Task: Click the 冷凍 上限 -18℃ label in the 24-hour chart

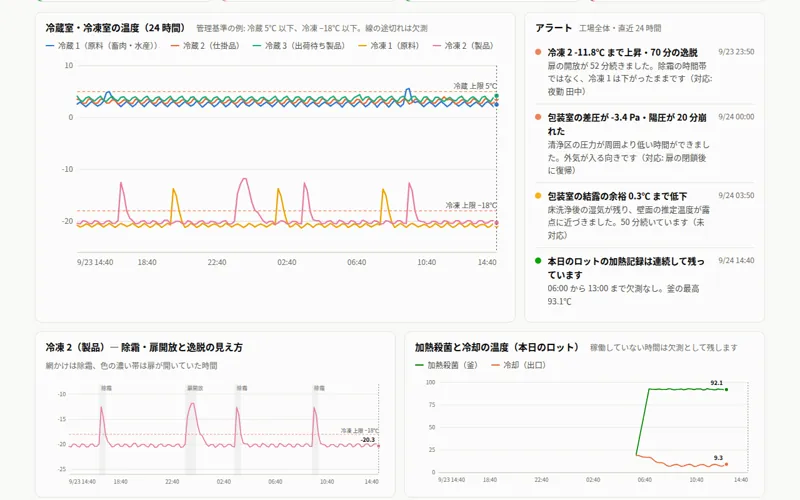Action: (x=471, y=205)
